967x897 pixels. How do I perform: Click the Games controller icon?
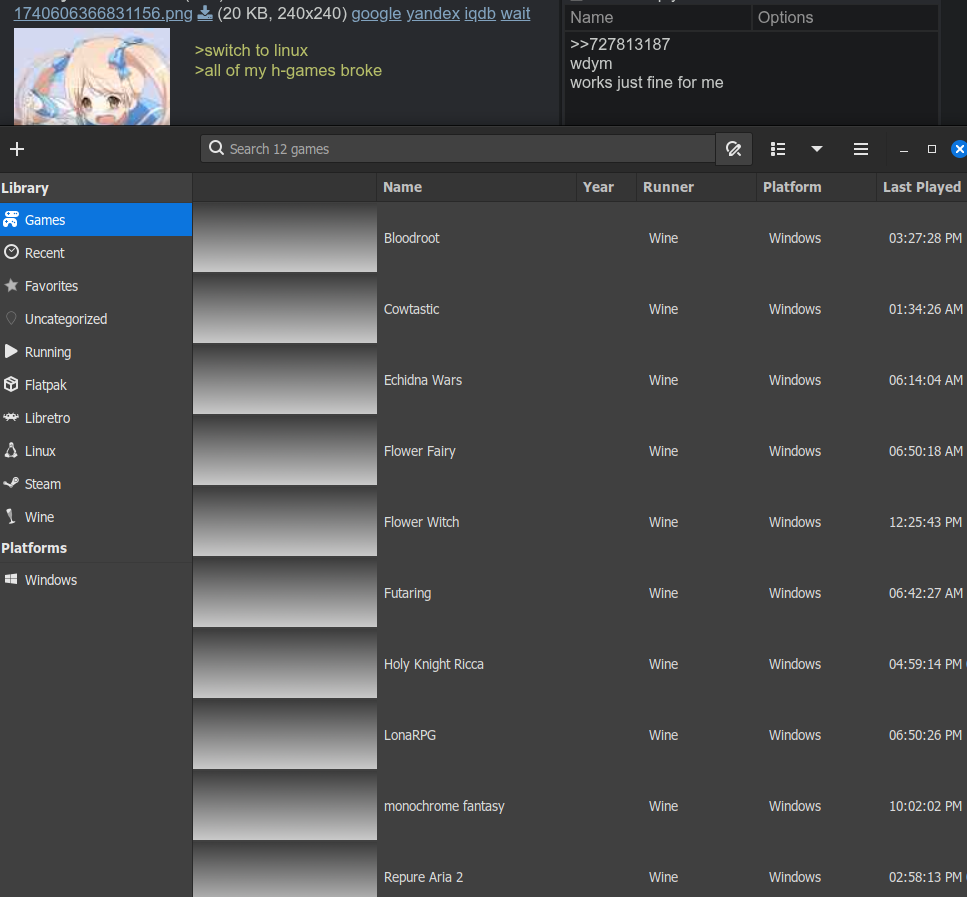11,219
